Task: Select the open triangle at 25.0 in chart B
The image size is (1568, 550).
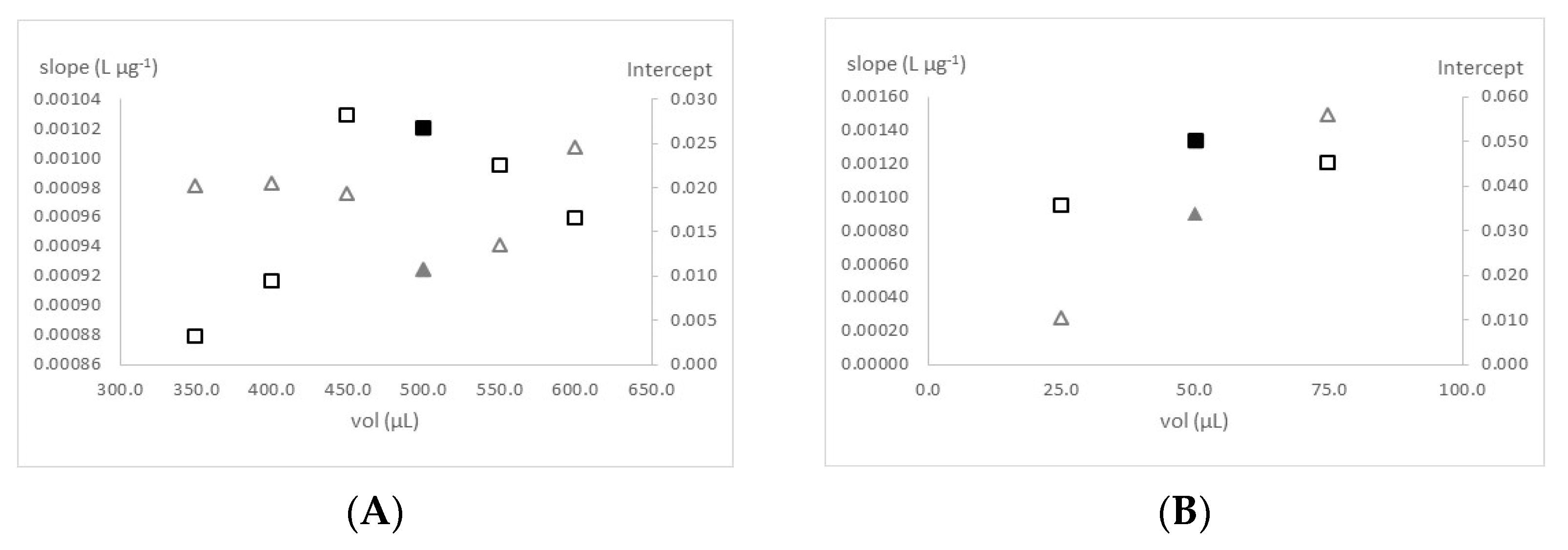Action: 1061,318
